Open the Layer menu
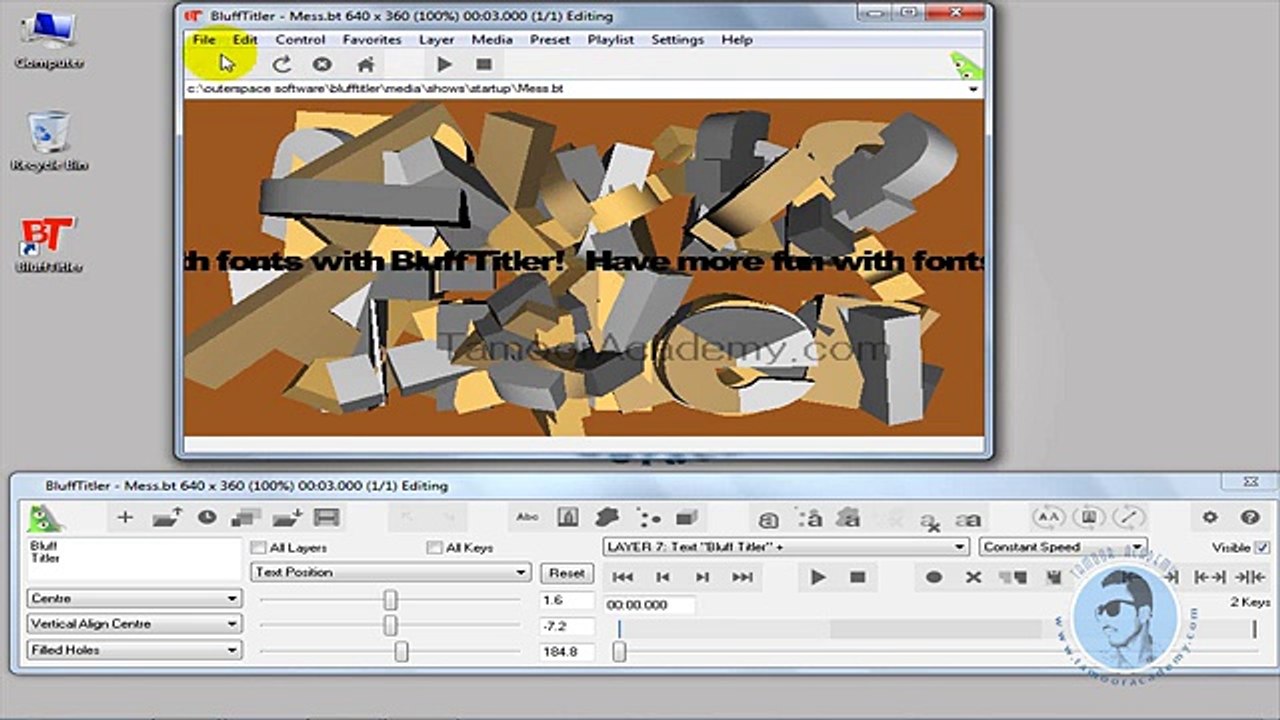Image resolution: width=1280 pixels, height=720 pixels. (x=436, y=40)
